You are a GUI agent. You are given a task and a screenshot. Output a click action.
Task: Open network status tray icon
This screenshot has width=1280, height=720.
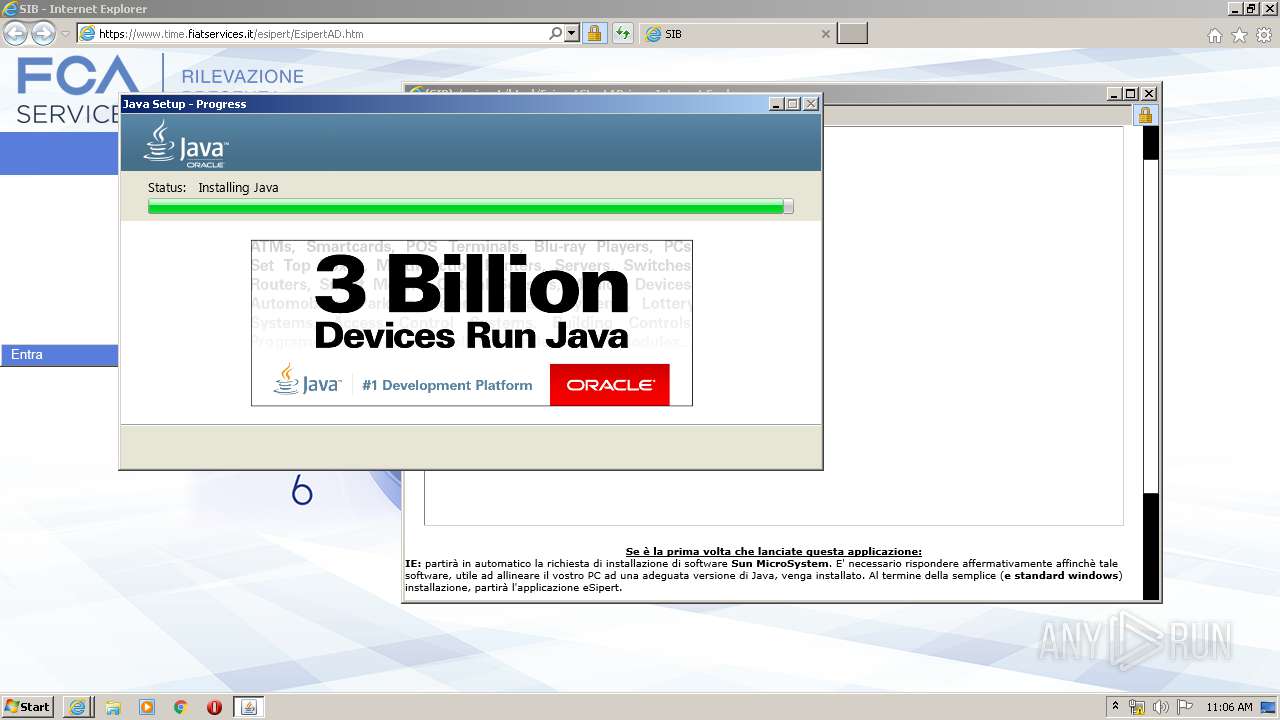[1137, 707]
